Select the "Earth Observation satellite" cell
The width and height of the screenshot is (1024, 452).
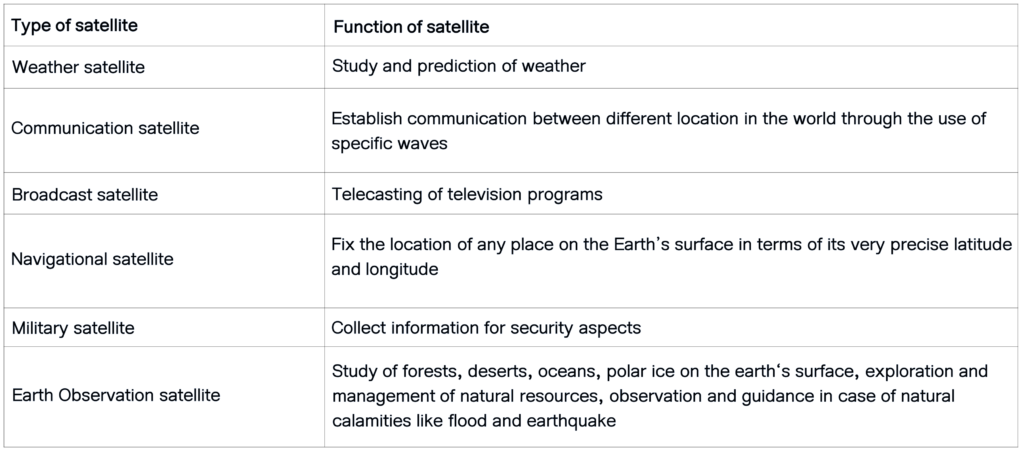(x=164, y=397)
